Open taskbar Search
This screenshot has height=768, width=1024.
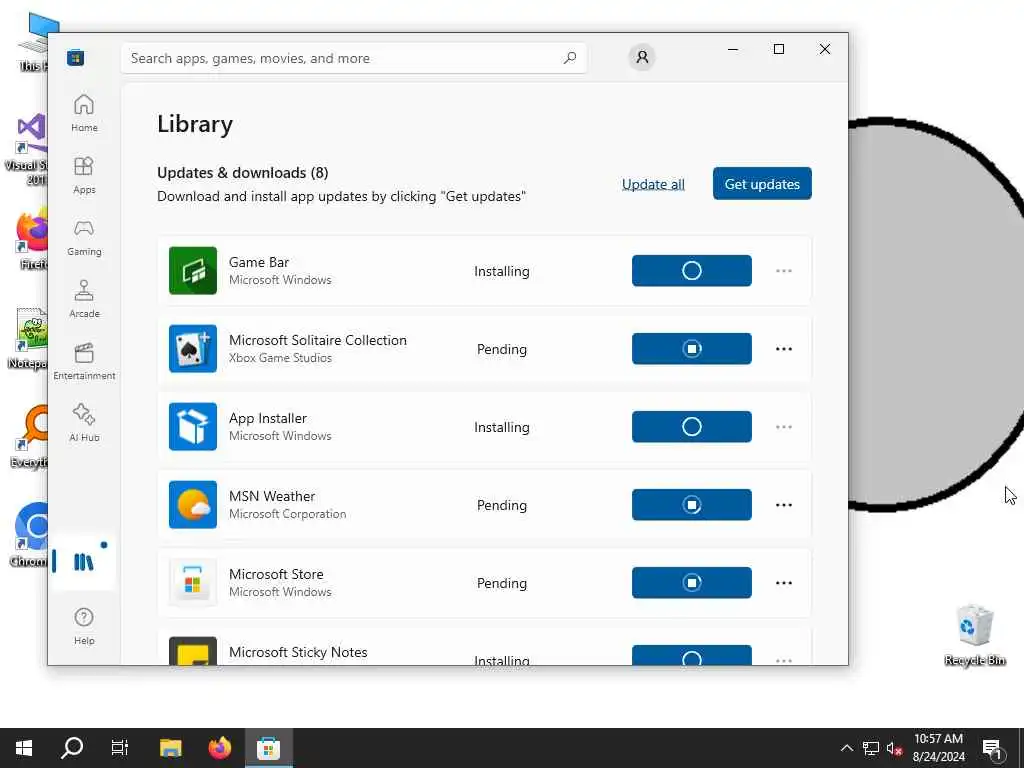click(72, 748)
